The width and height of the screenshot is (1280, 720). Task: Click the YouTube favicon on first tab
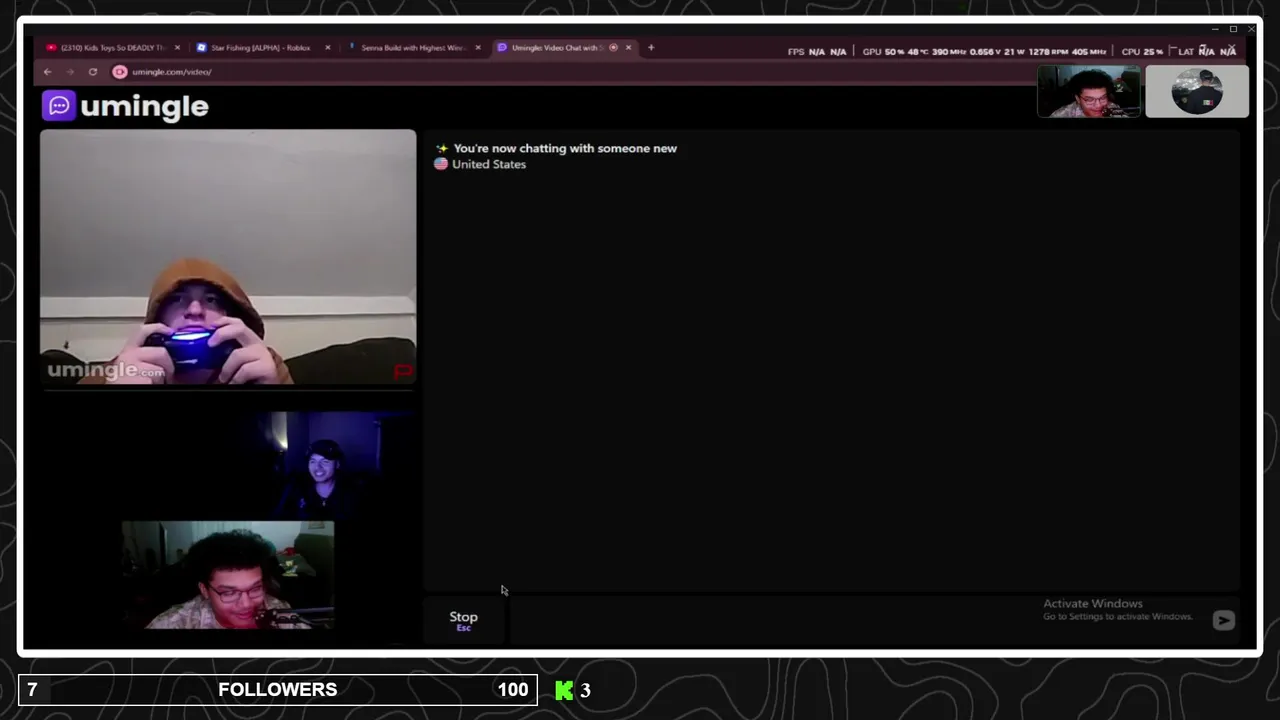pyautogui.click(x=51, y=47)
